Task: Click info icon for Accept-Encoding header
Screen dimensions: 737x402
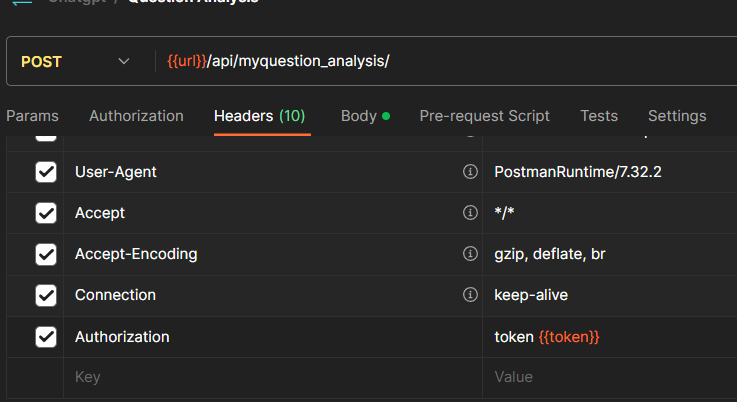Action: pos(470,254)
